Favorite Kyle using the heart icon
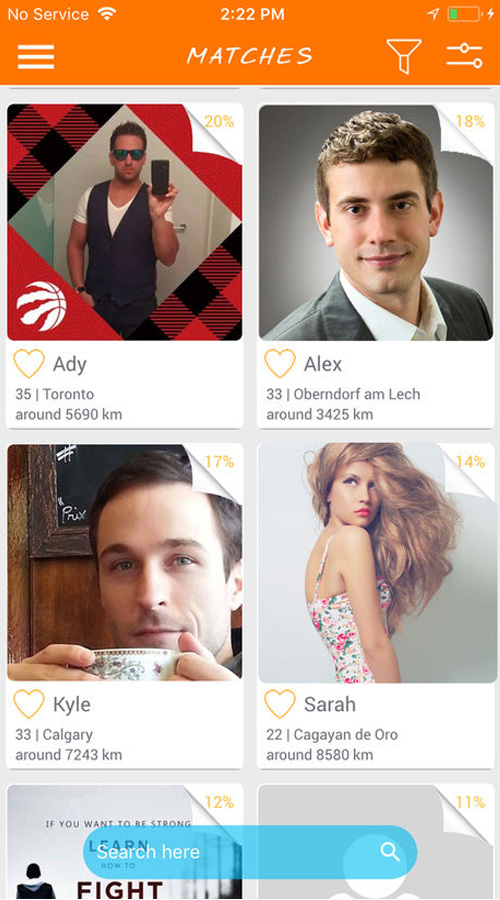 click(x=29, y=704)
